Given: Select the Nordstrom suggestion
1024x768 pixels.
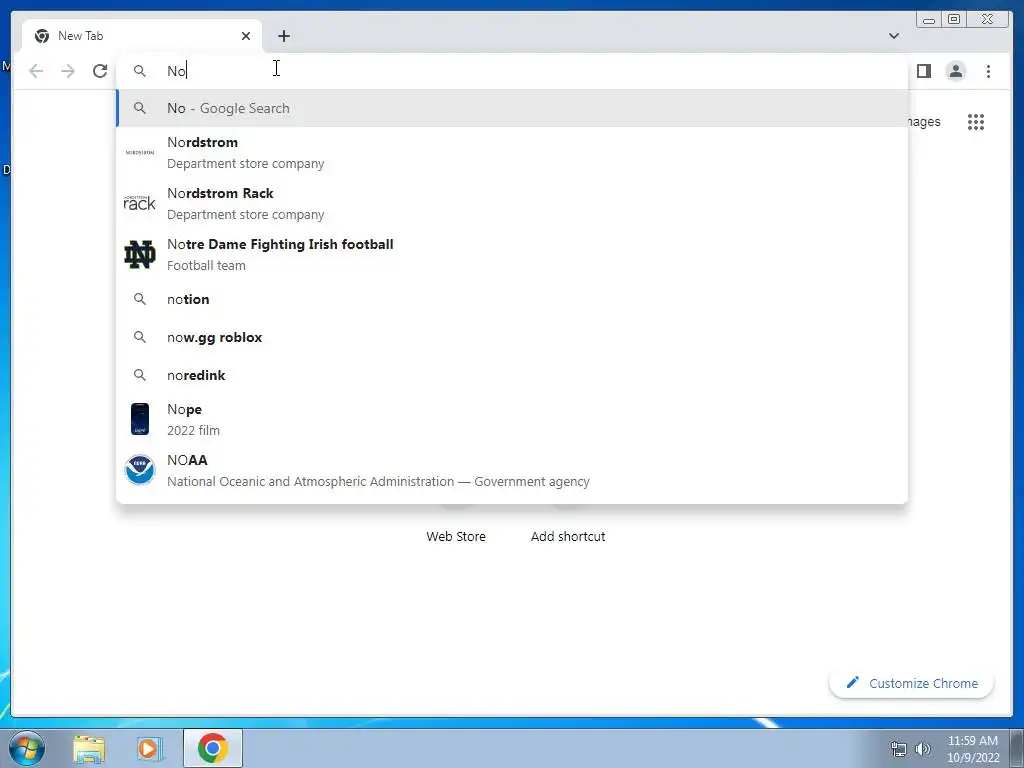Looking at the screenshot, I should point(512,152).
